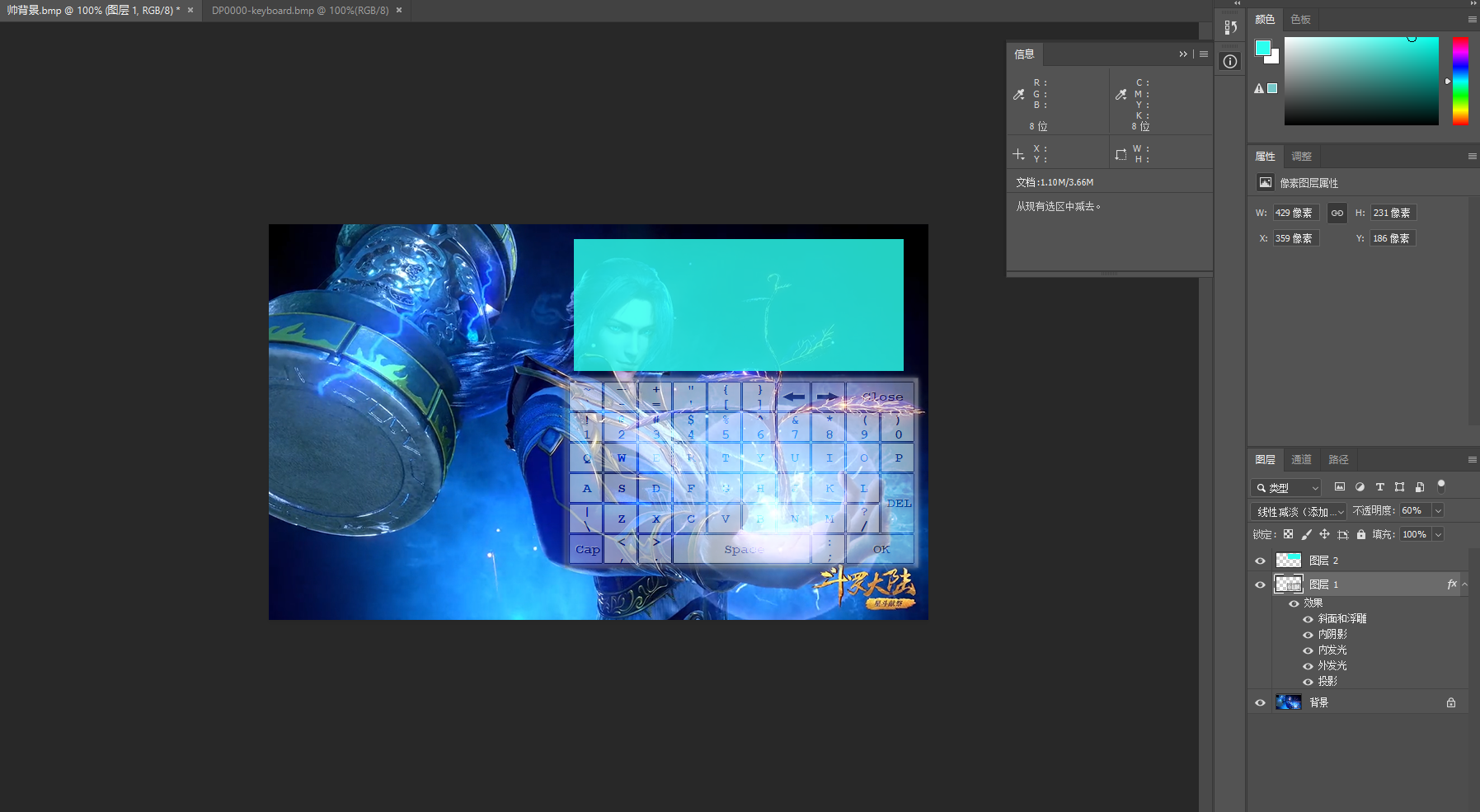Select the 颜色 tab

[1265, 19]
